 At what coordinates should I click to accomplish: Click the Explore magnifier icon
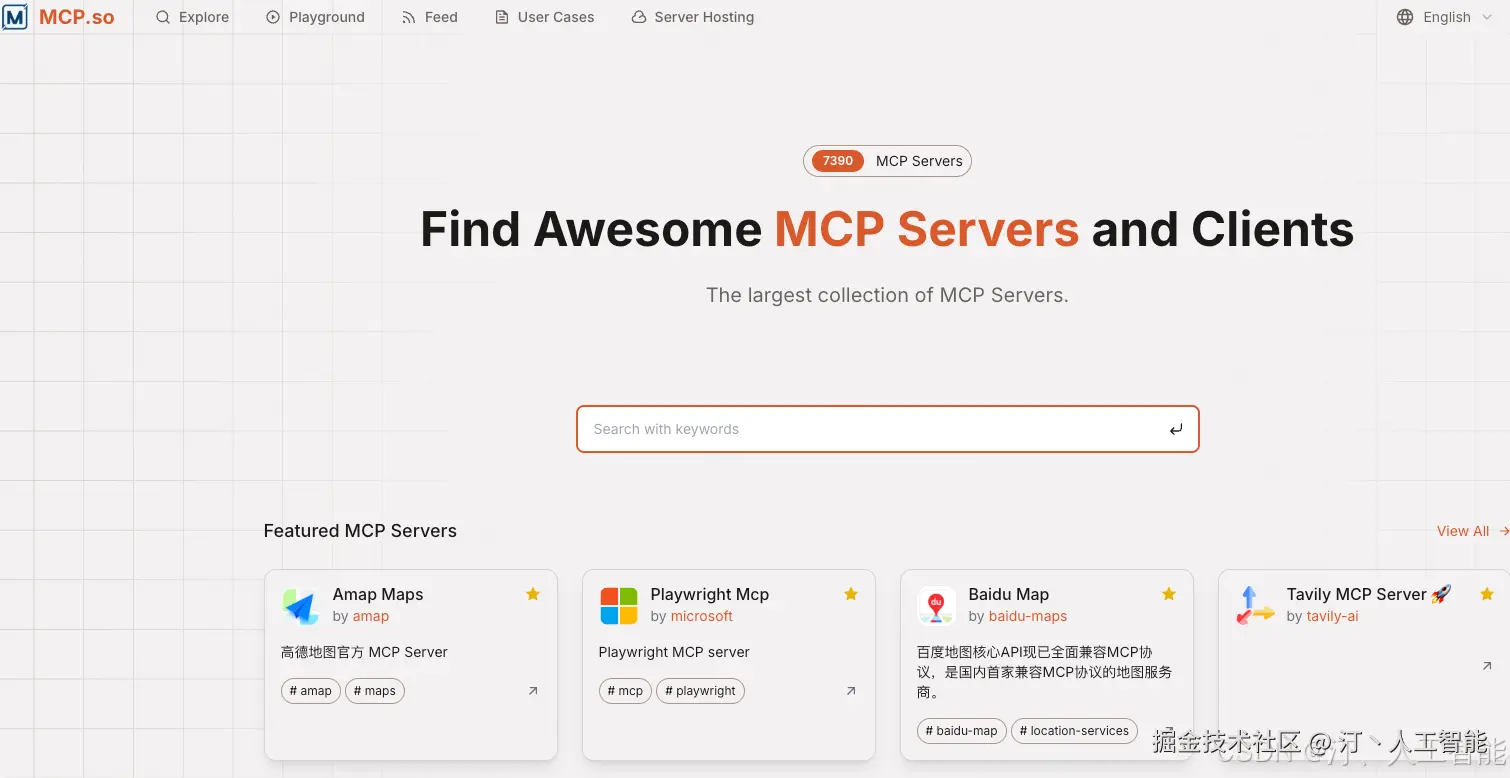(x=163, y=17)
